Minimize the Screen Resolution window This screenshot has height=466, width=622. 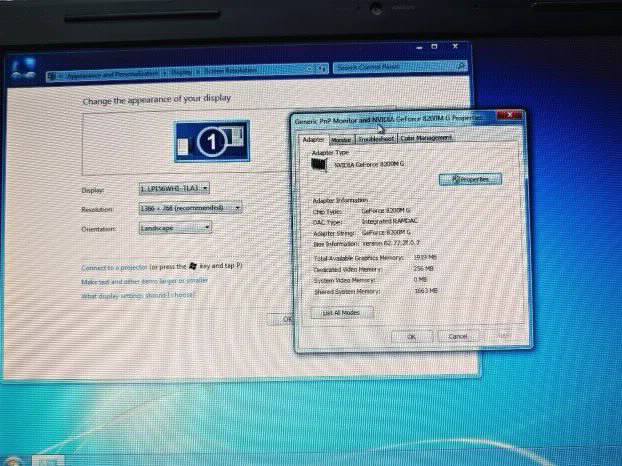(x=420, y=48)
